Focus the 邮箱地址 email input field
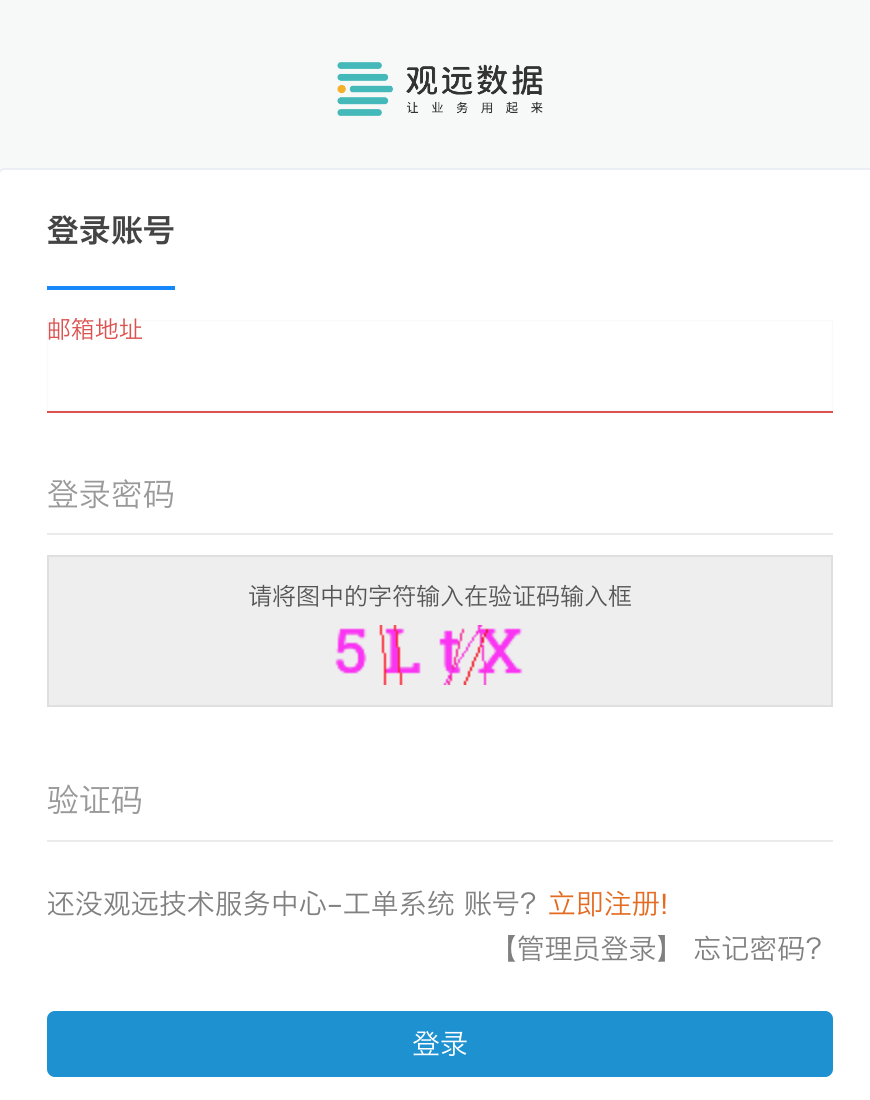This screenshot has width=870, height=1100. pos(439,376)
